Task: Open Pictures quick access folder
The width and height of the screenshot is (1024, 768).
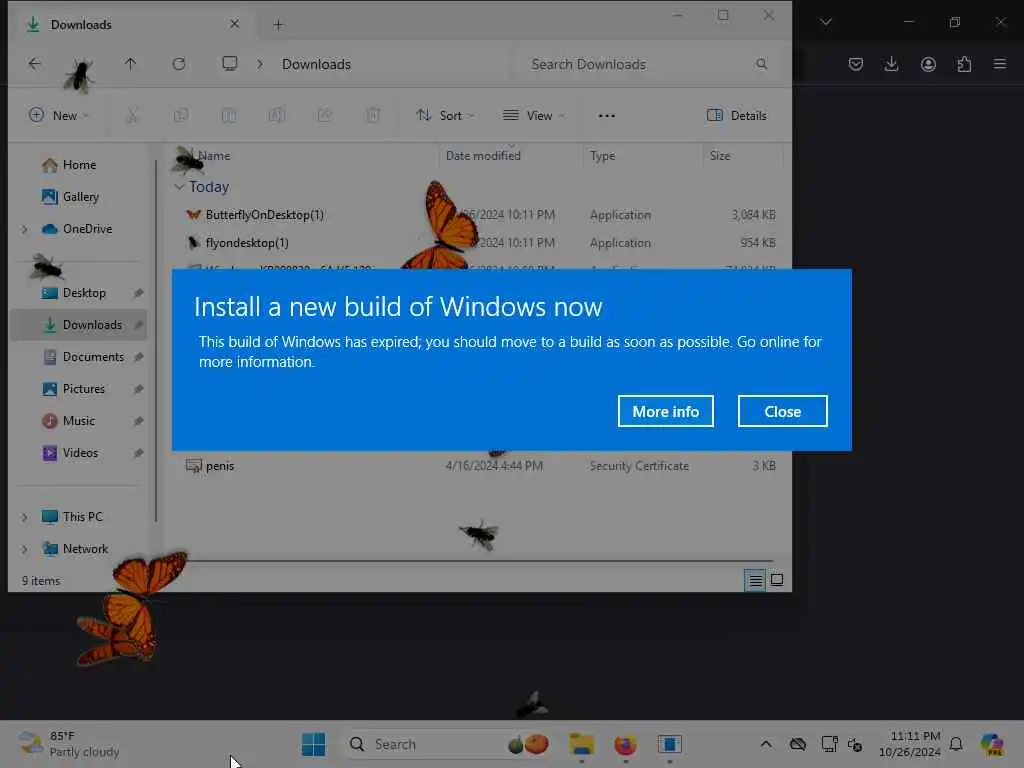Action: (x=82, y=389)
